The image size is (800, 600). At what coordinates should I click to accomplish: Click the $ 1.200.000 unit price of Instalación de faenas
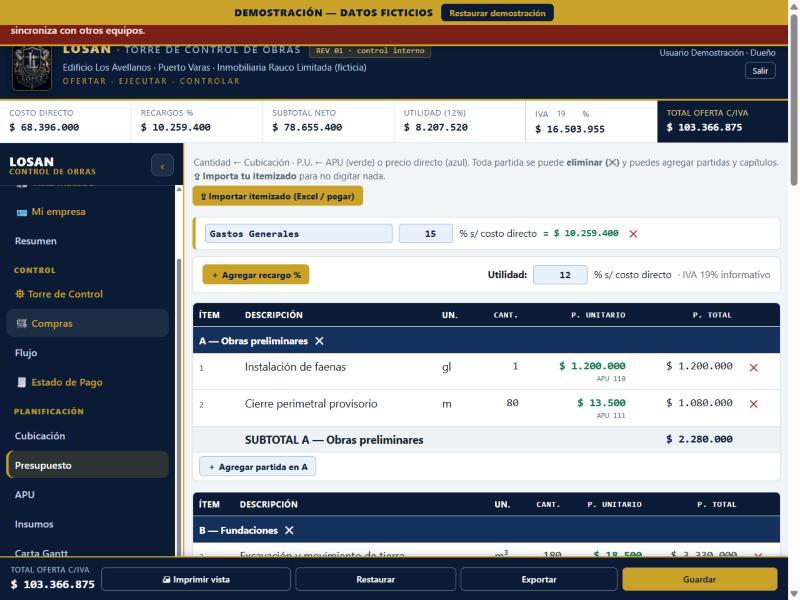[592, 366]
